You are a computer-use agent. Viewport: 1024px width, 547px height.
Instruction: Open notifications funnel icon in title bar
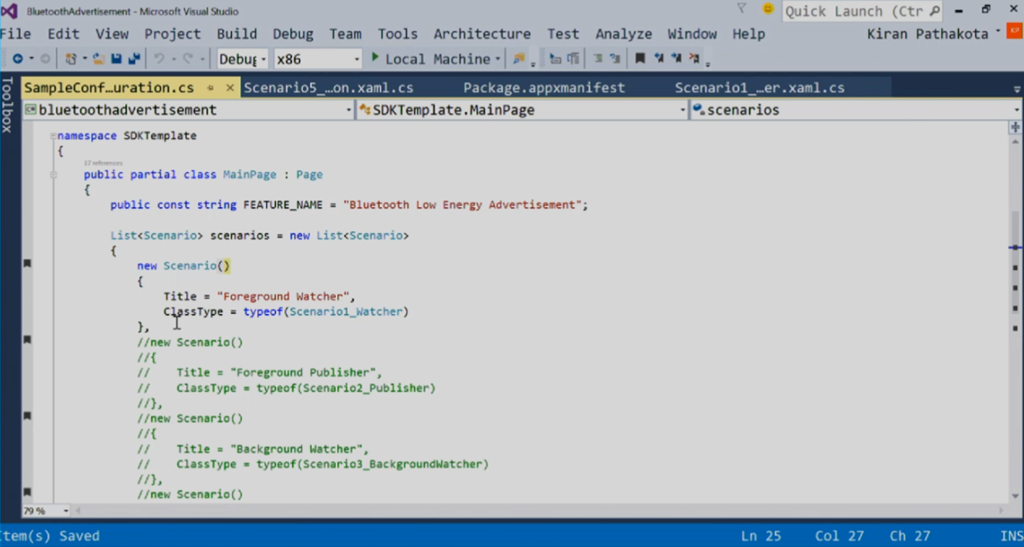click(x=741, y=9)
